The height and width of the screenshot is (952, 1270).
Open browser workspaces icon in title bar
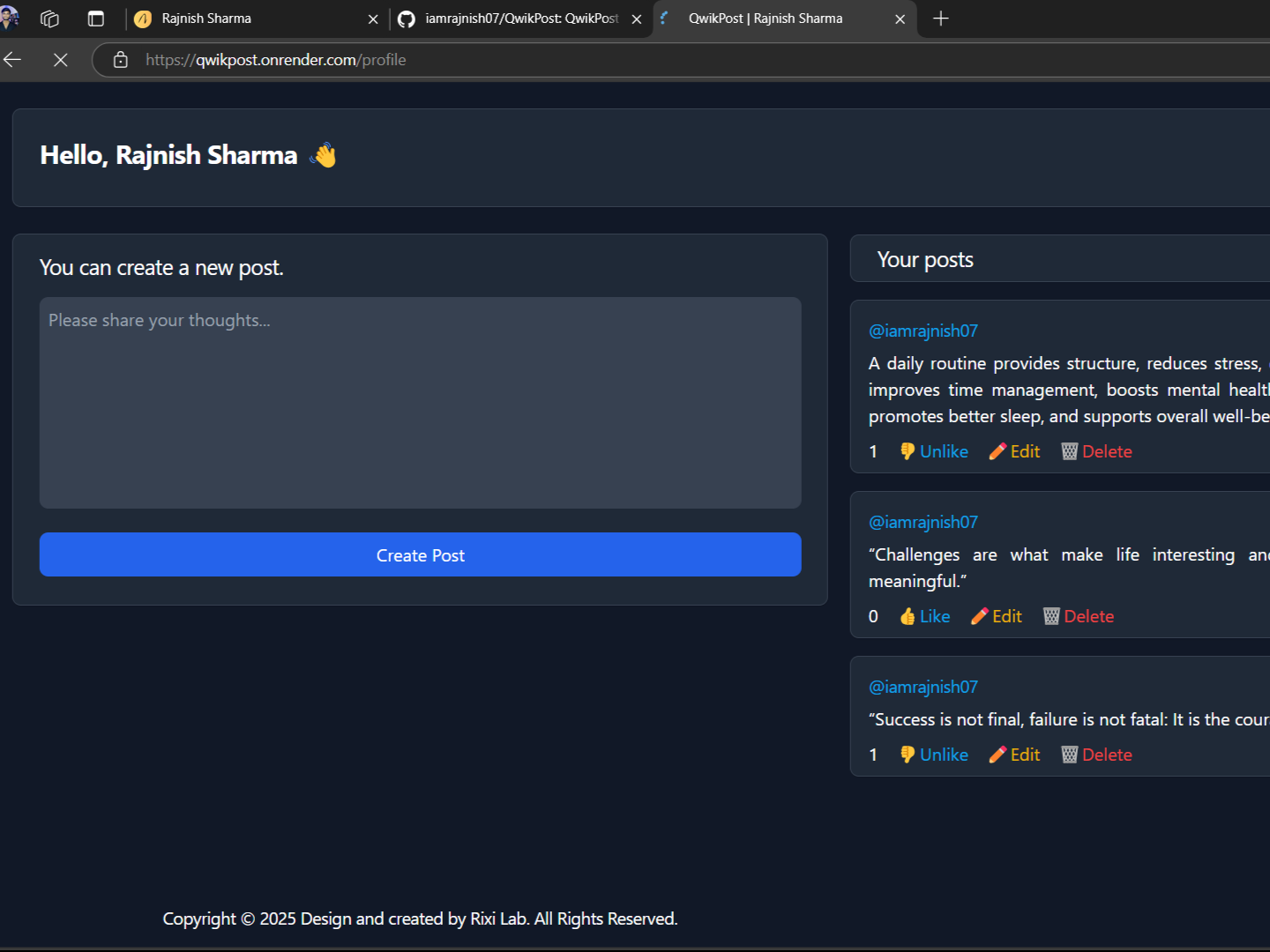[x=49, y=19]
